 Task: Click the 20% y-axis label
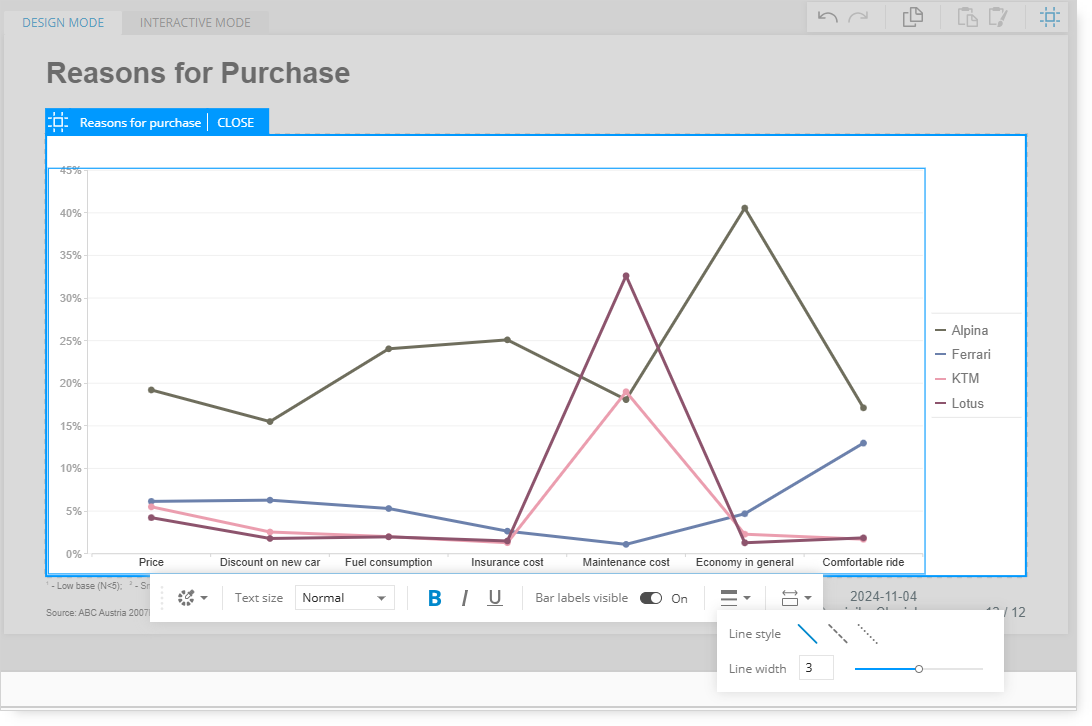click(x=70, y=383)
